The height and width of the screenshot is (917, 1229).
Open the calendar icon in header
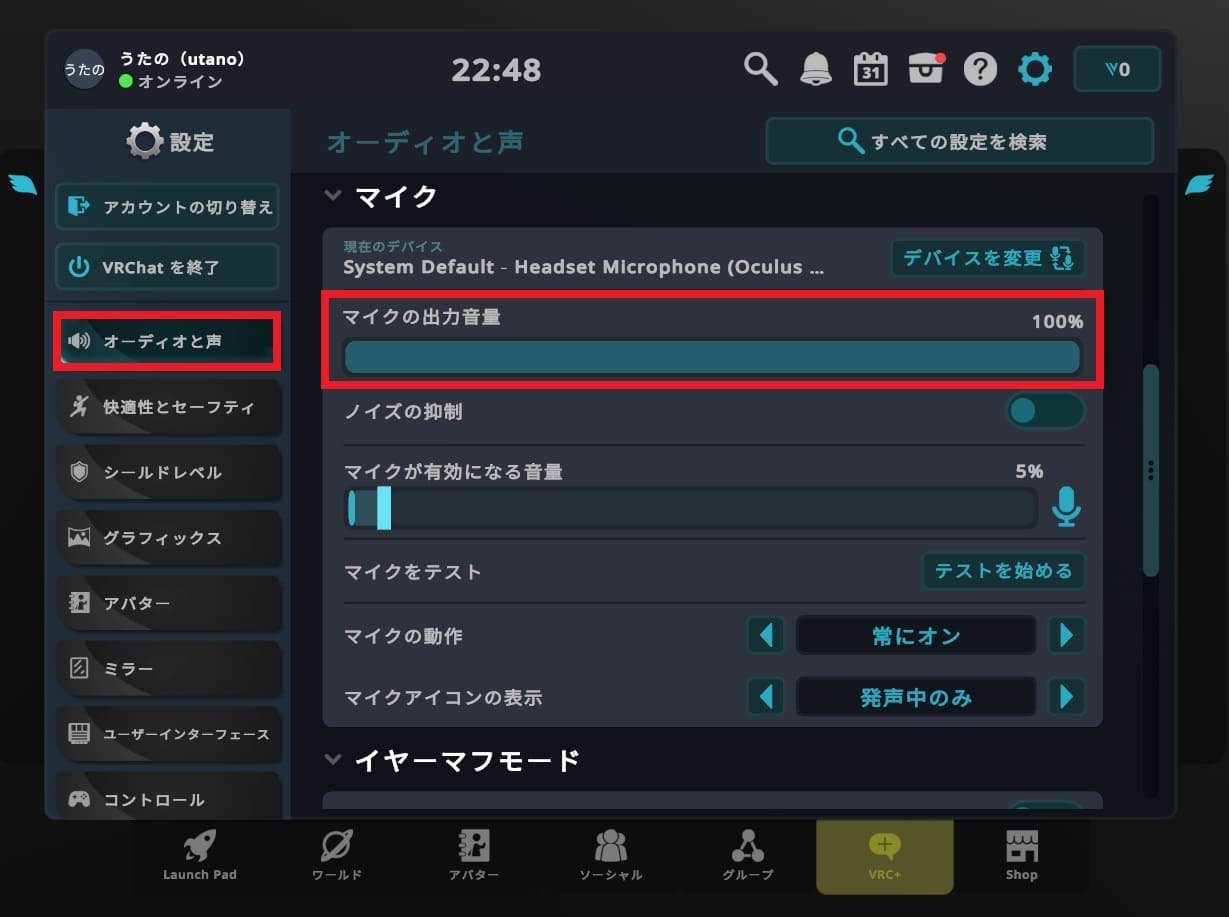click(870, 69)
